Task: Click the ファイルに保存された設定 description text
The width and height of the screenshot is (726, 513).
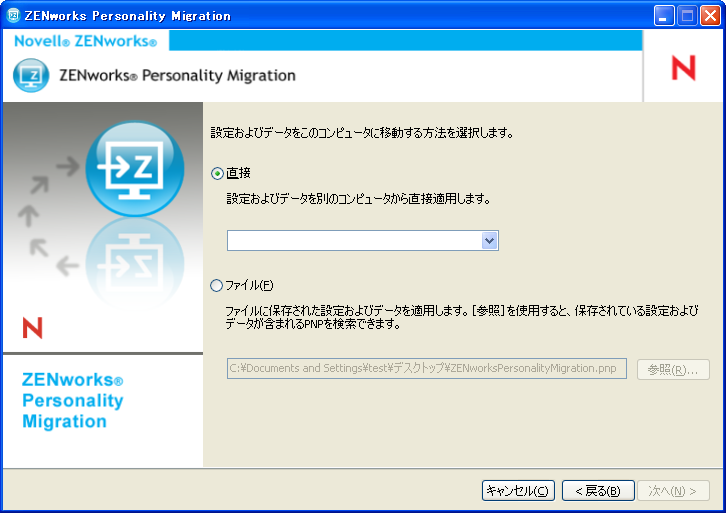Action: (x=462, y=317)
